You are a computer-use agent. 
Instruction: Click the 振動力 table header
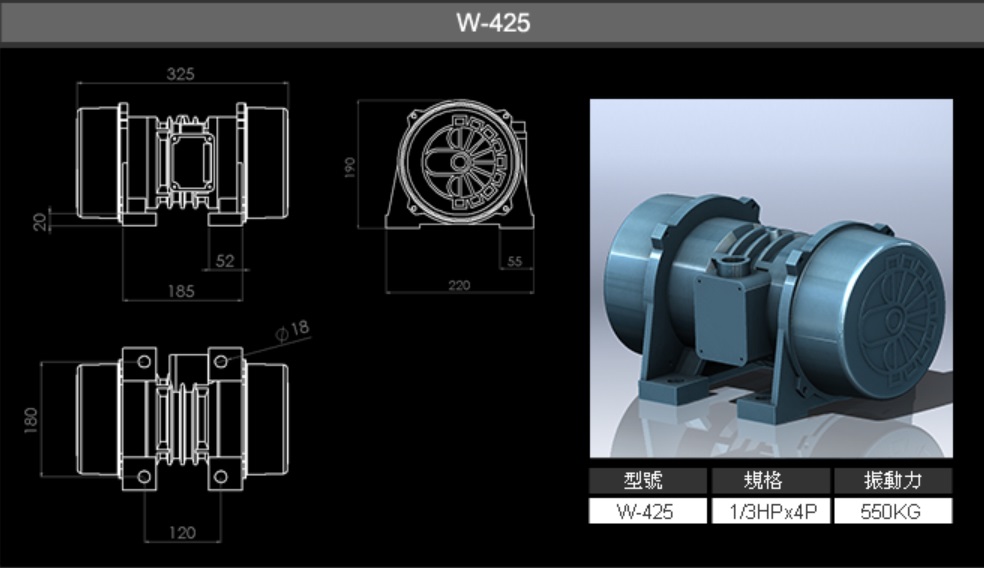click(894, 481)
